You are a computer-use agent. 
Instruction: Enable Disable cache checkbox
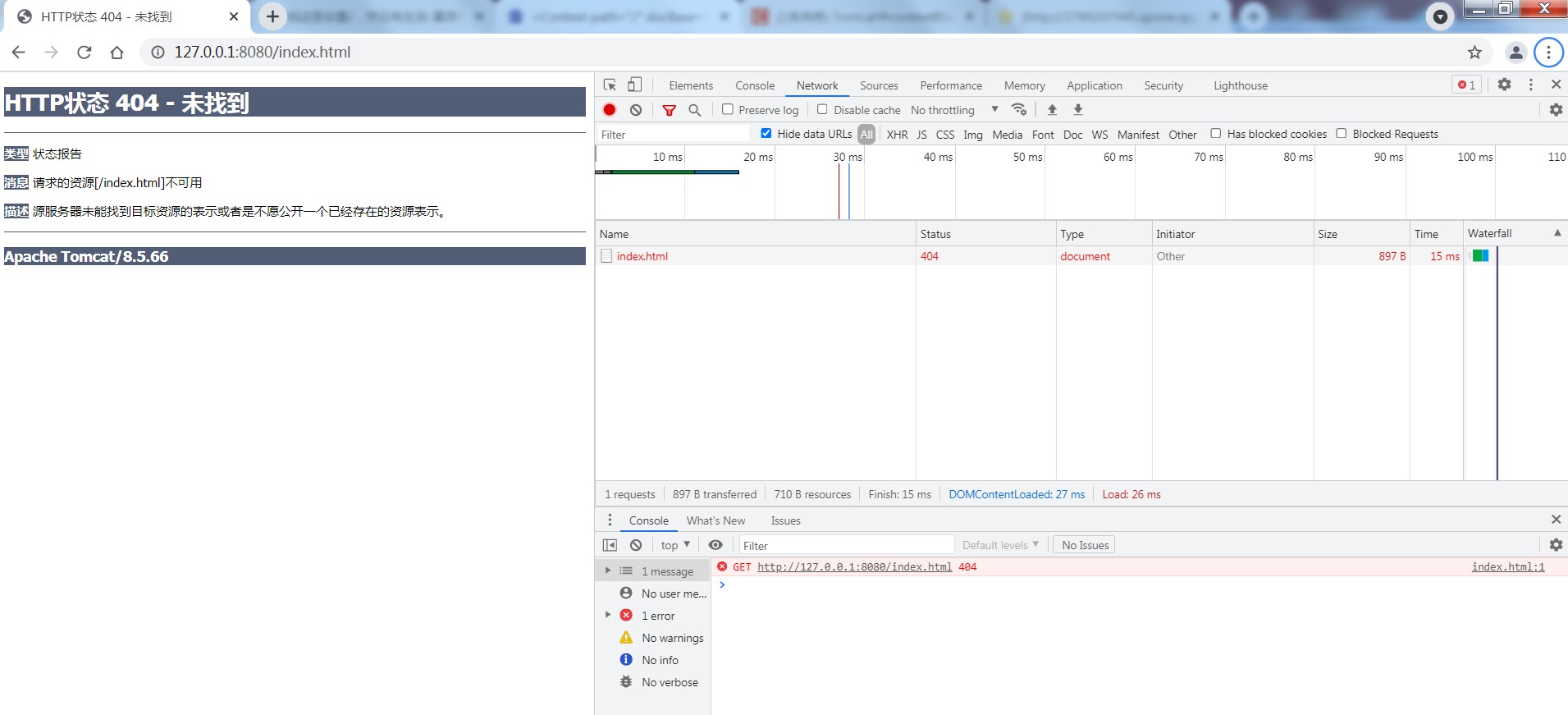coord(822,109)
